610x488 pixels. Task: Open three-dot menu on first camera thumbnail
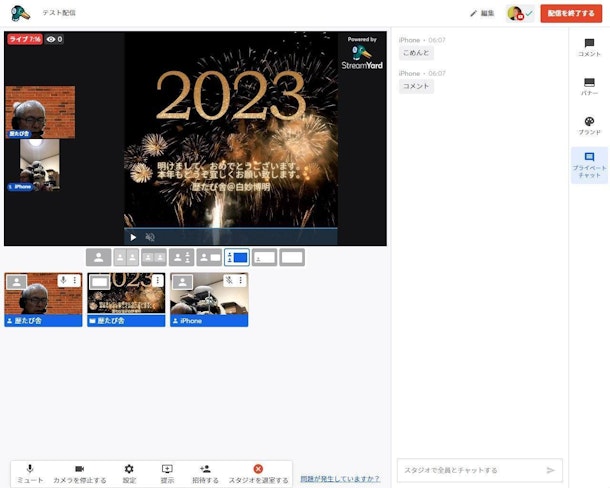click(74, 281)
